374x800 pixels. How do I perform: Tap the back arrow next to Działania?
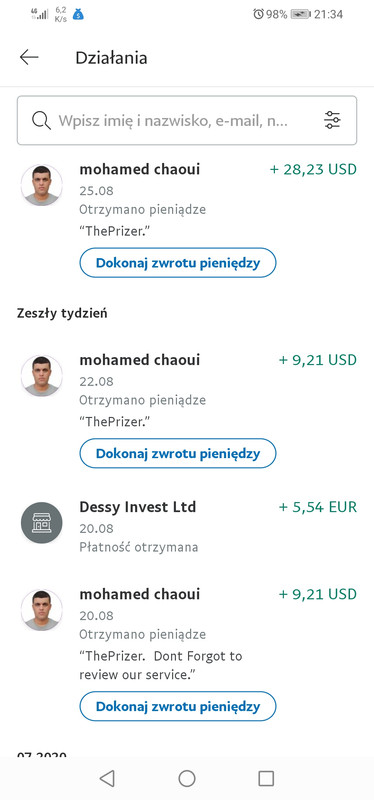(x=29, y=58)
